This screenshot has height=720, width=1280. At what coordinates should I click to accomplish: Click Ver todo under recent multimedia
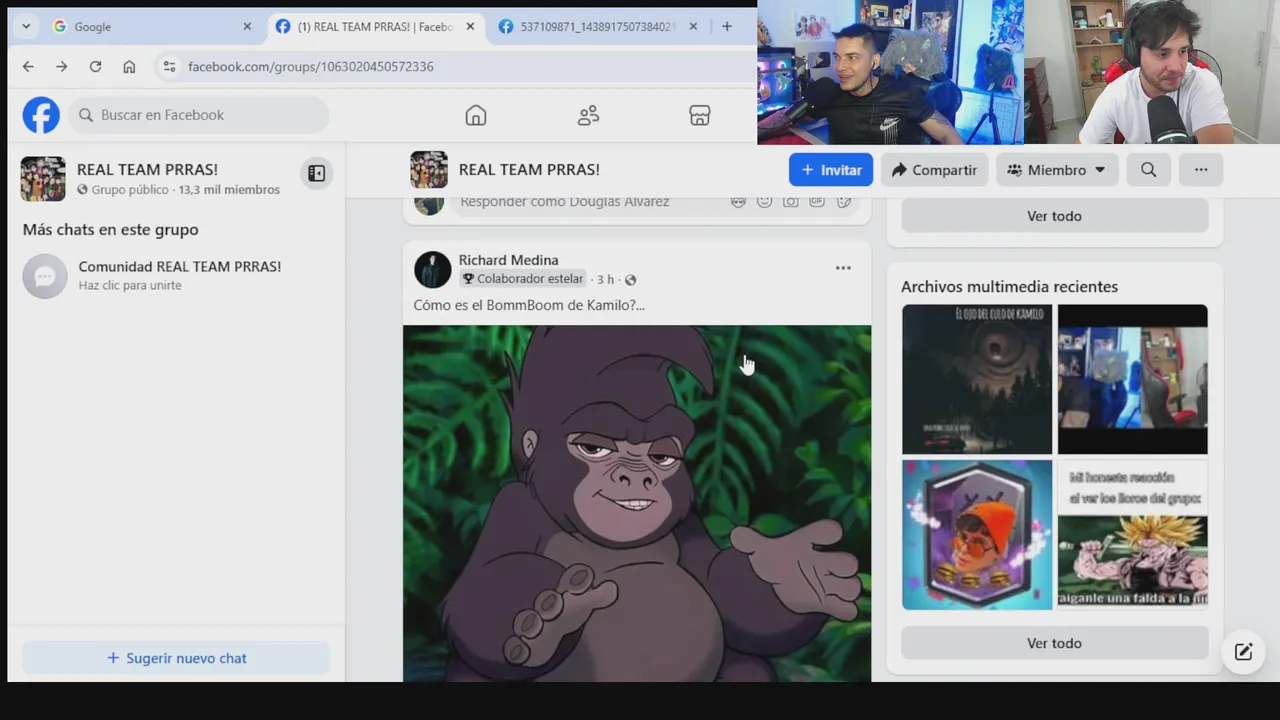click(x=1054, y=643)
